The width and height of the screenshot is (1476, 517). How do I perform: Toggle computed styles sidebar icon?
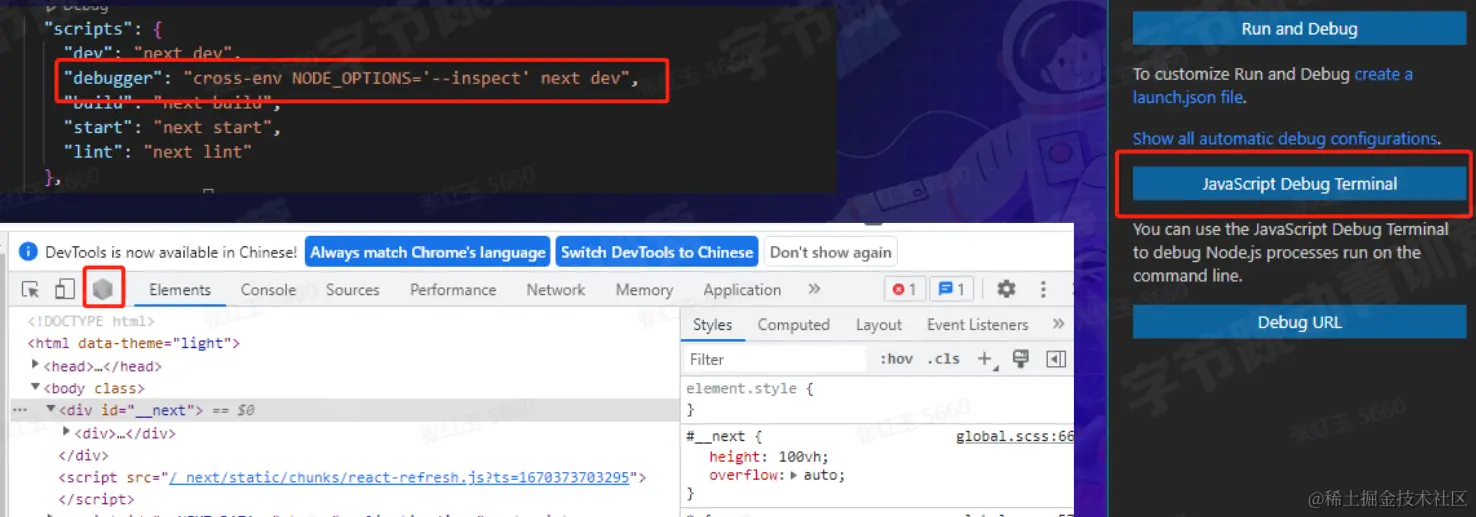click(1055, 359)
